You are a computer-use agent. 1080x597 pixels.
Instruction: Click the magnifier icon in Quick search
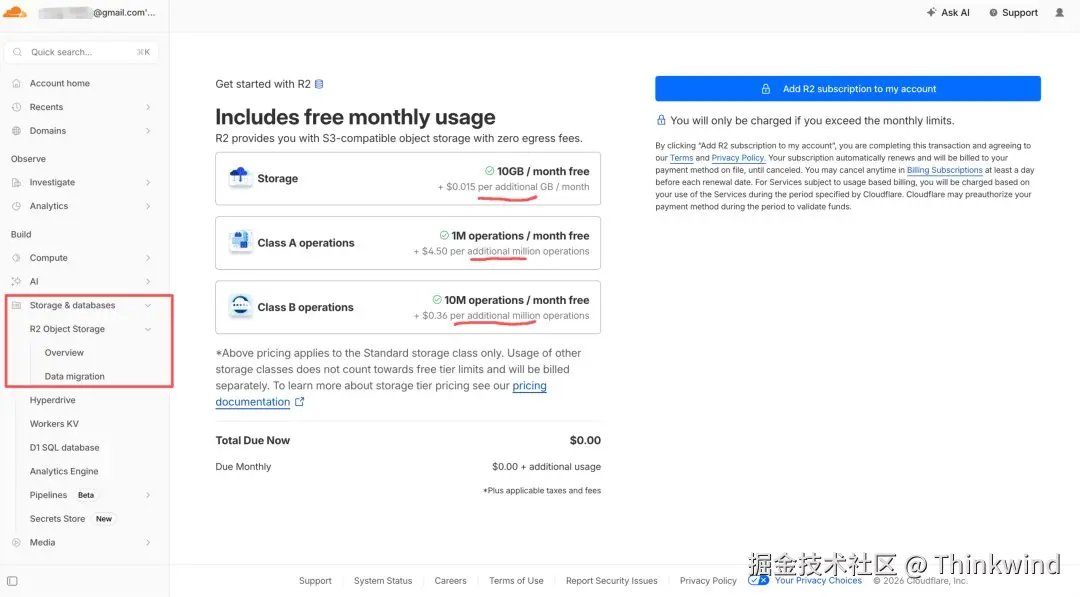click(18, 52)
